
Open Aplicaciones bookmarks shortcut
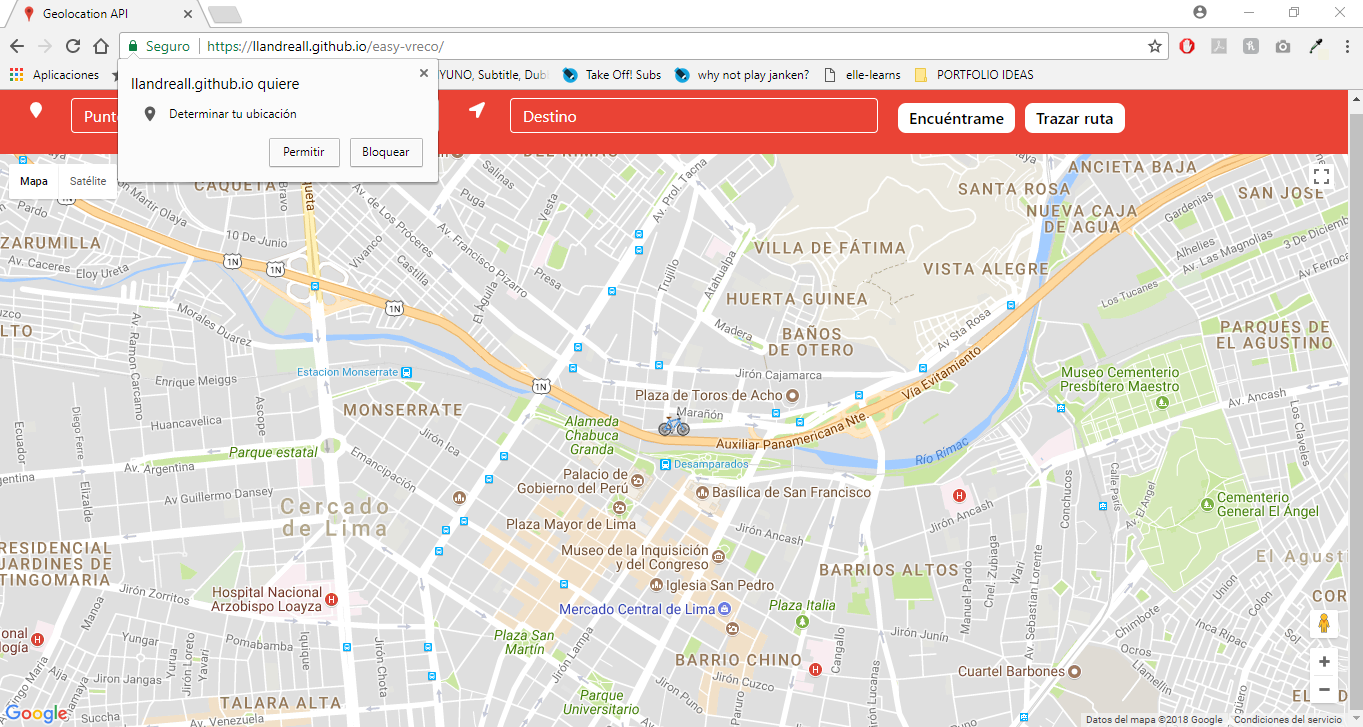54,75
